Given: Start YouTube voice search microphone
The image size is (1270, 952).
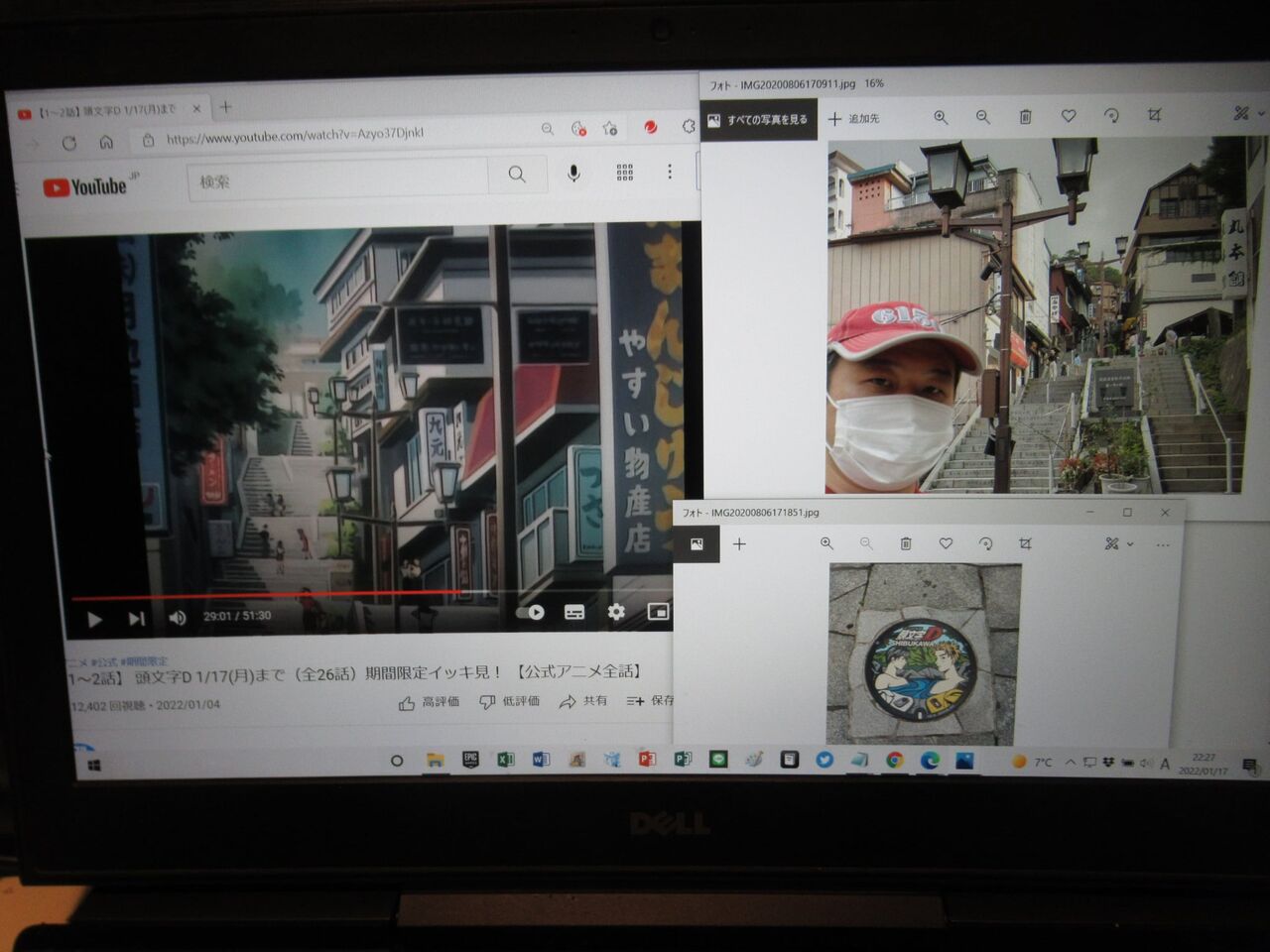Looking at the screenshot, I should pyautogui.click(x=573, y=174).
